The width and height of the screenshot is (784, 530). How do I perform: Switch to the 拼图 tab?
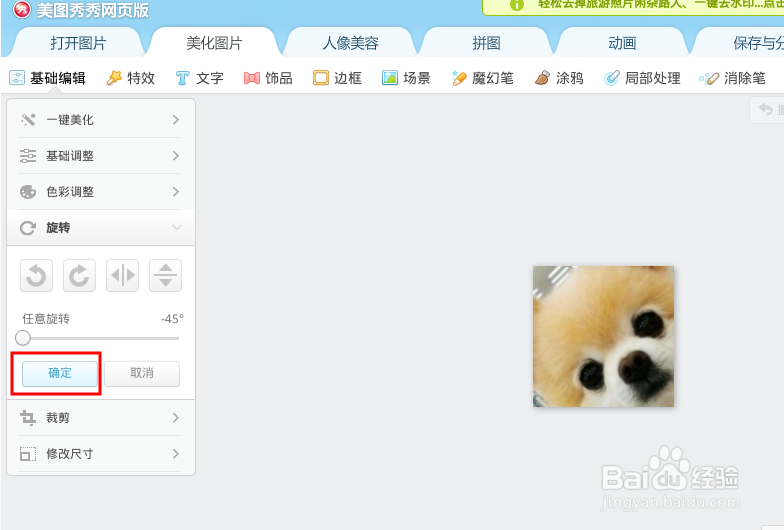pyautogui.click(x=486, y=43)
